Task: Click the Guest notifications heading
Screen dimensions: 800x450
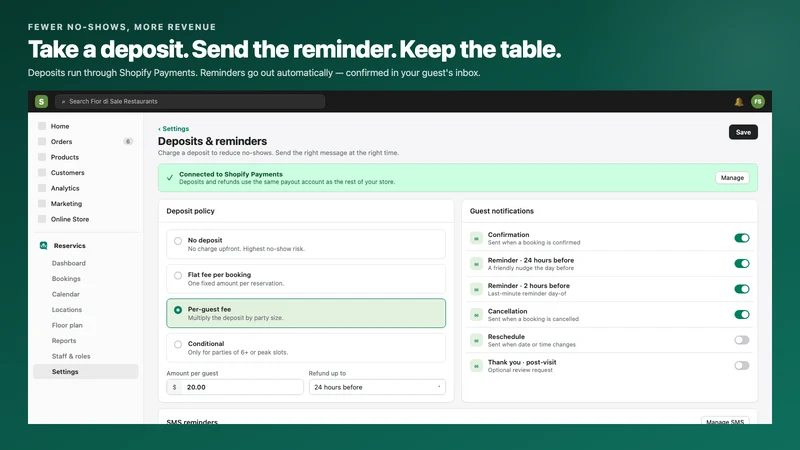Action: [x=502, y=211]
